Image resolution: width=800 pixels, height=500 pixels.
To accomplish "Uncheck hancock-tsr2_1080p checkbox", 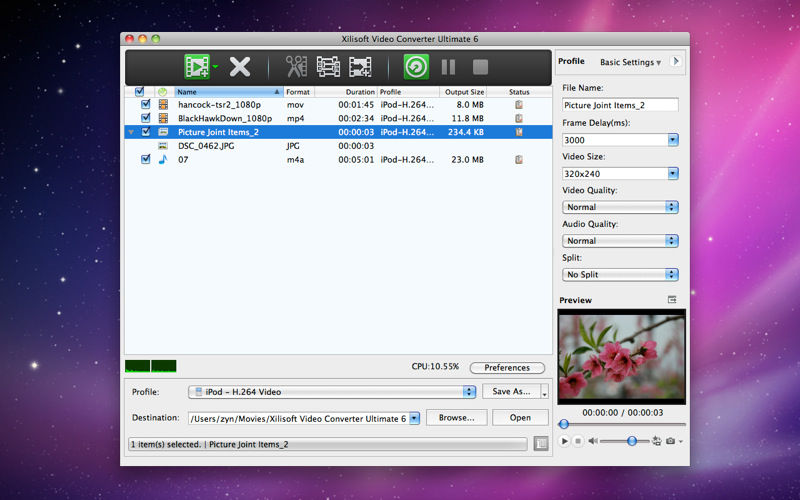I will tap(145, 104).
